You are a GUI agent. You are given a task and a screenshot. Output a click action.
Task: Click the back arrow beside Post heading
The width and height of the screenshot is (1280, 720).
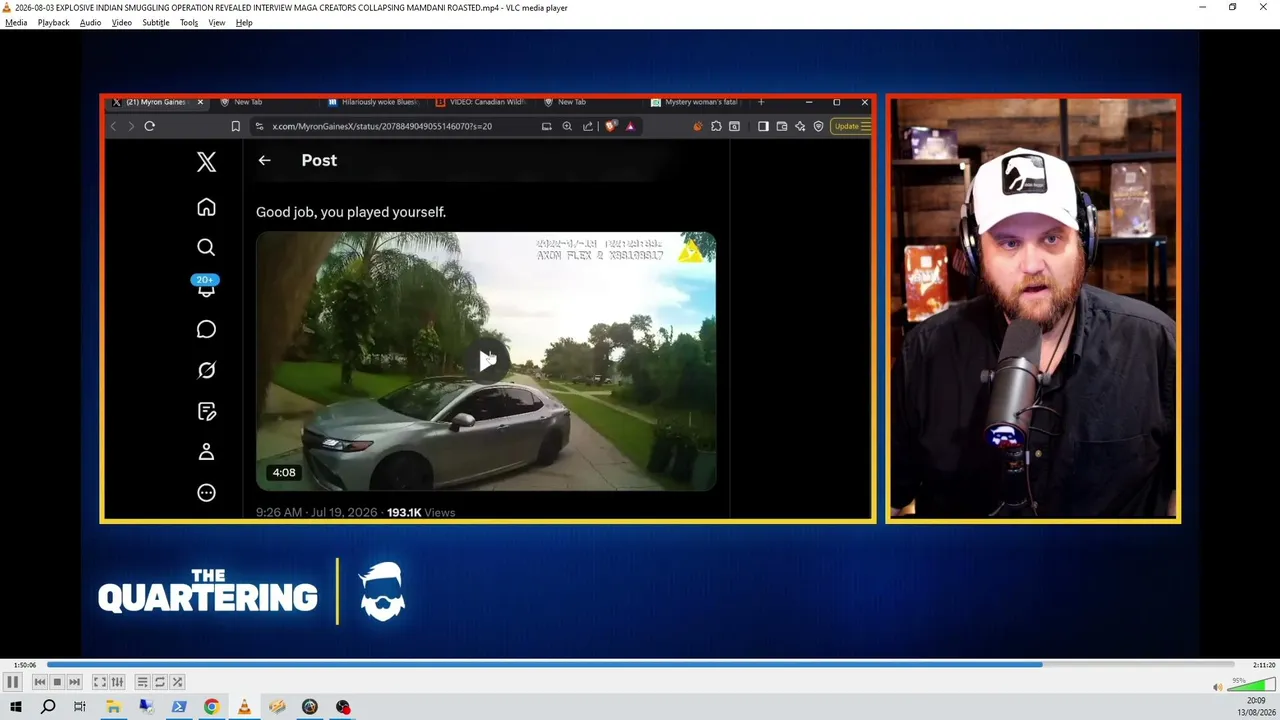pos(264,160)
